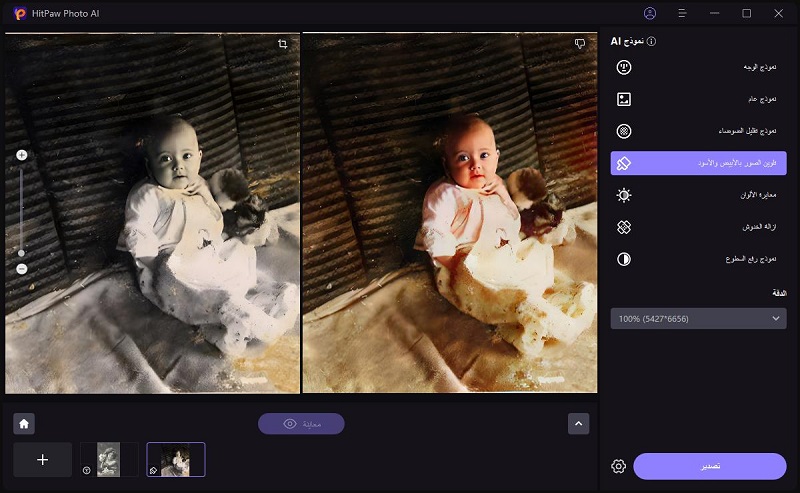This screenshot has height=493, width=800.
Task: Select the first grayscale photo thumbnail
Action: (x=108, y=459)
